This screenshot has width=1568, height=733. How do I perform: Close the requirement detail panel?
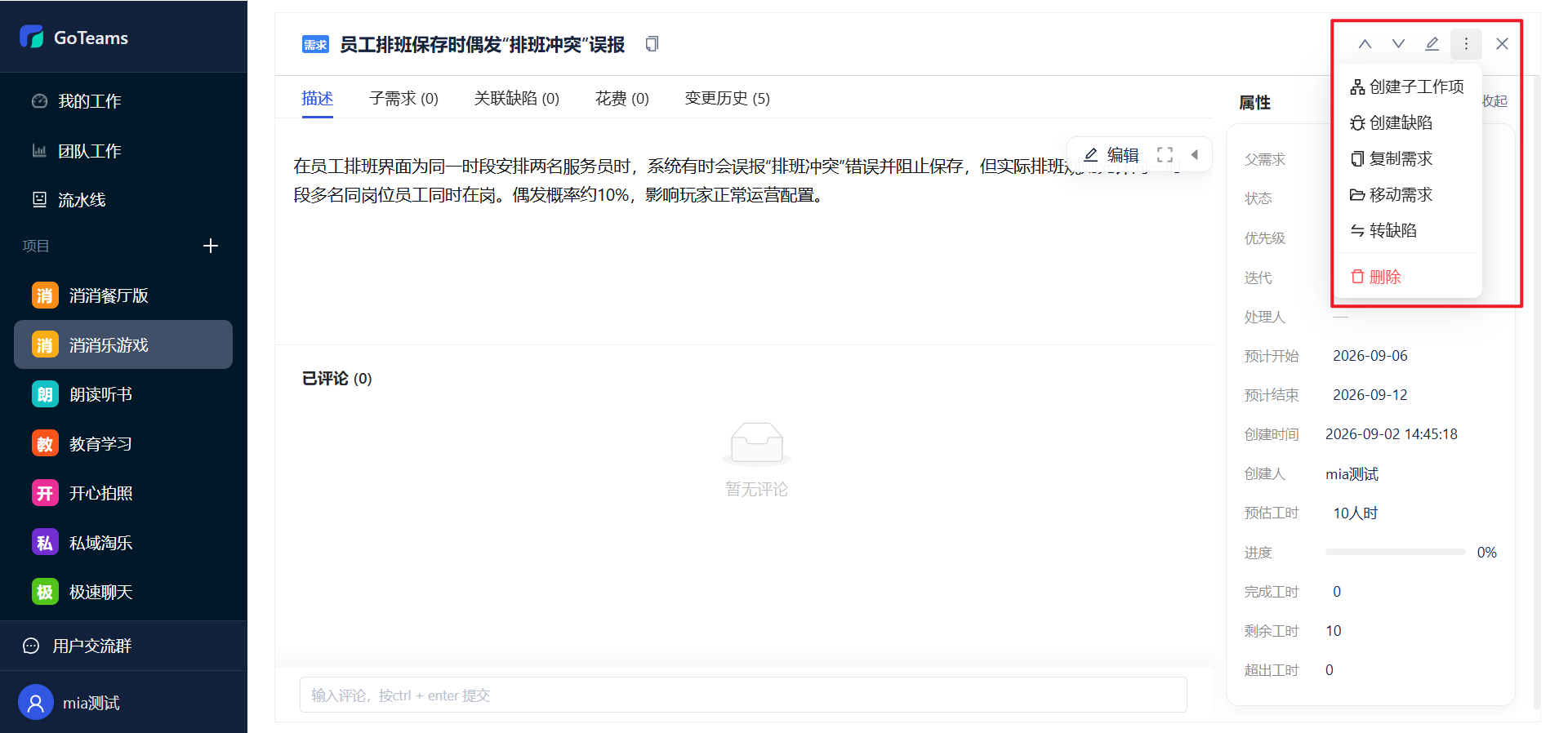coord(1502,44)
